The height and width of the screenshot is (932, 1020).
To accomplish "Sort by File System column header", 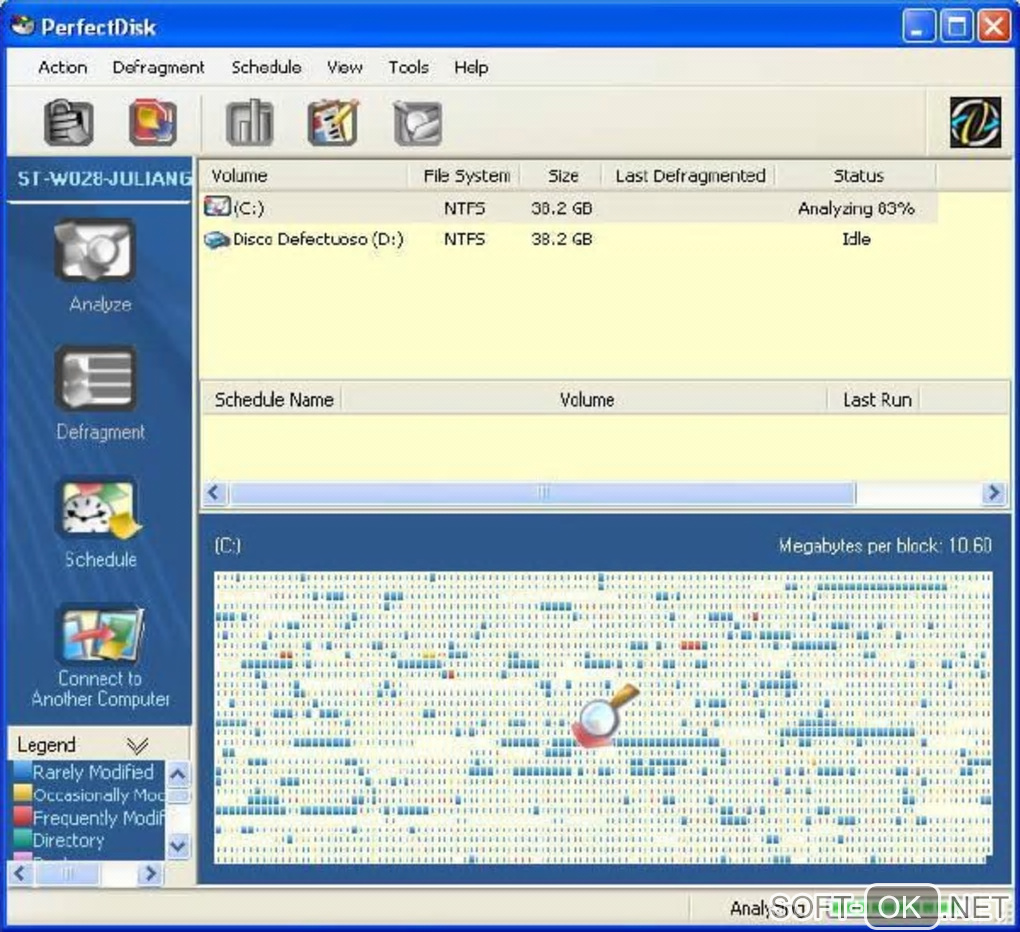I will 466,176.
